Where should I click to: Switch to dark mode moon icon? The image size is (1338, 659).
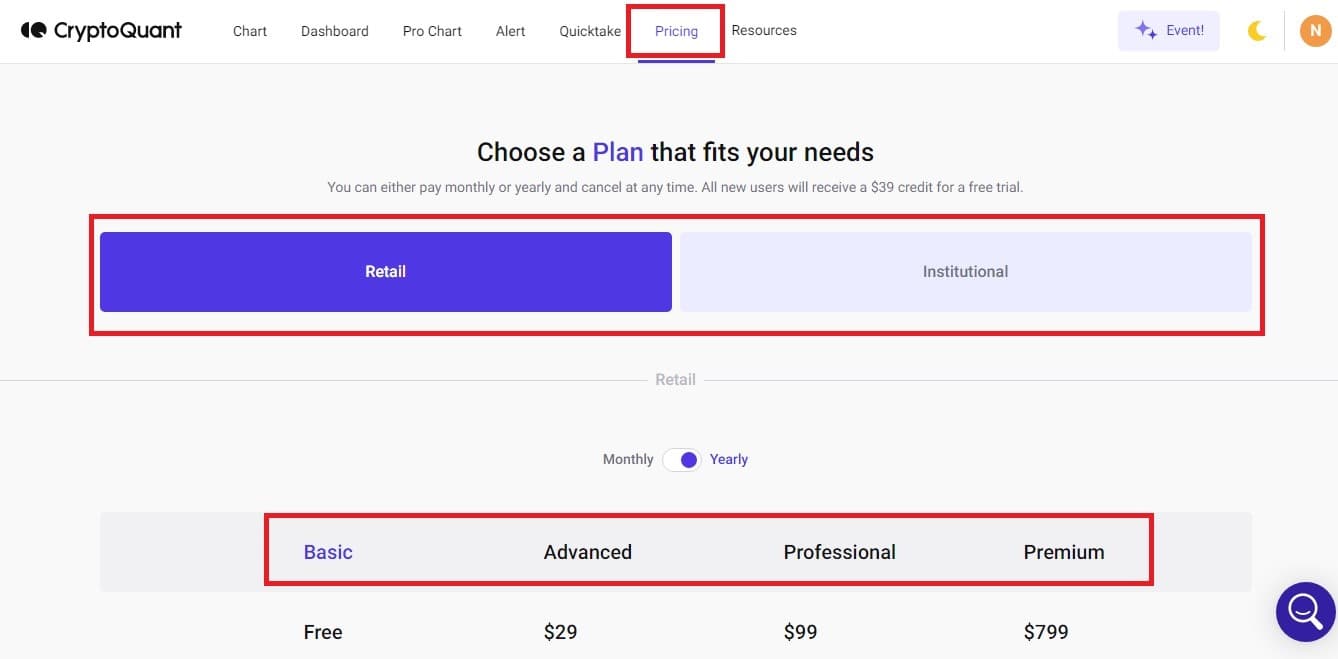click(1257, 31)
